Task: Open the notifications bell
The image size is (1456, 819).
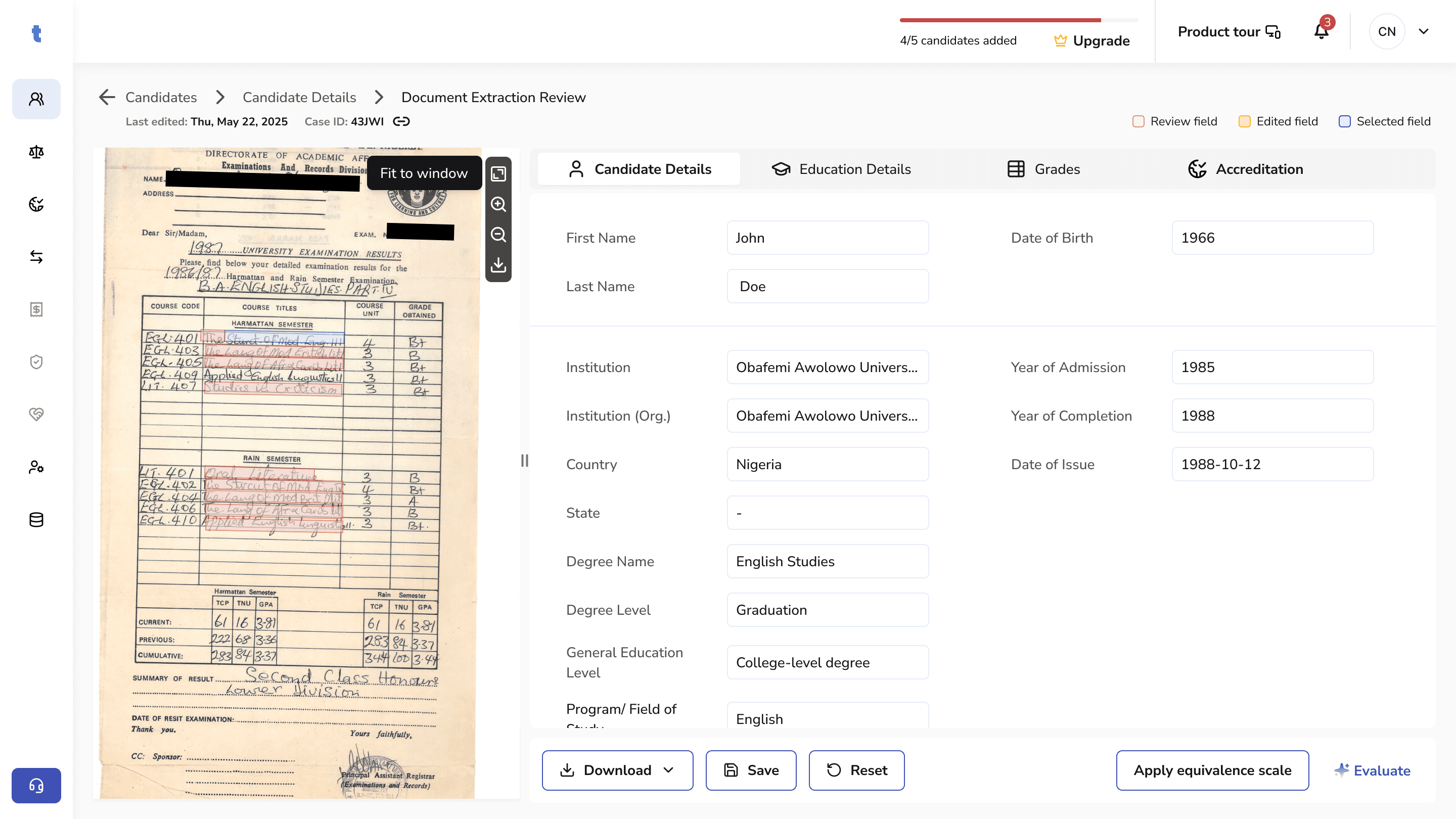Action: (x=1321, y=32)
